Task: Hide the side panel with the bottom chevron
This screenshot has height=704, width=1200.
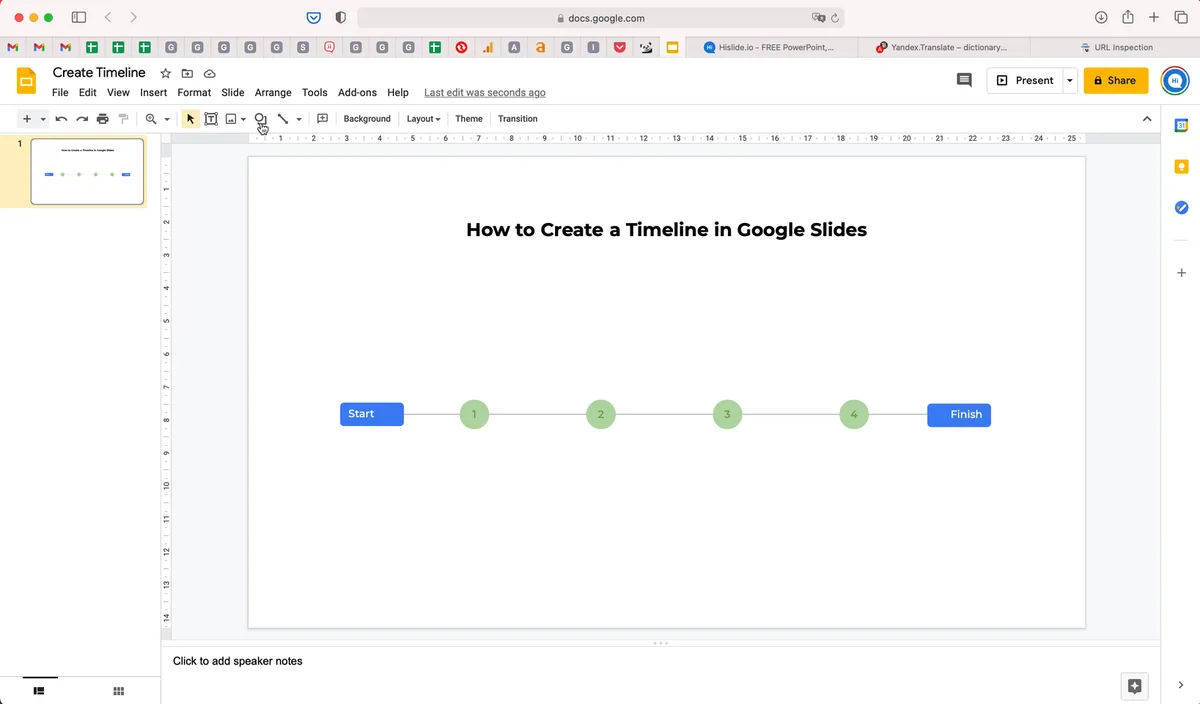Action: 1181,685
